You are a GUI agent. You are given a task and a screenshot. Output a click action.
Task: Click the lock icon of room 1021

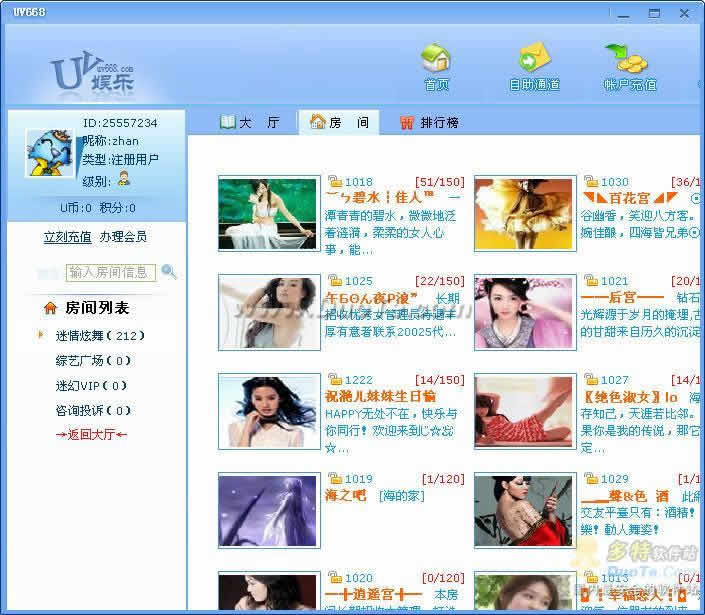tap(591, 281)
